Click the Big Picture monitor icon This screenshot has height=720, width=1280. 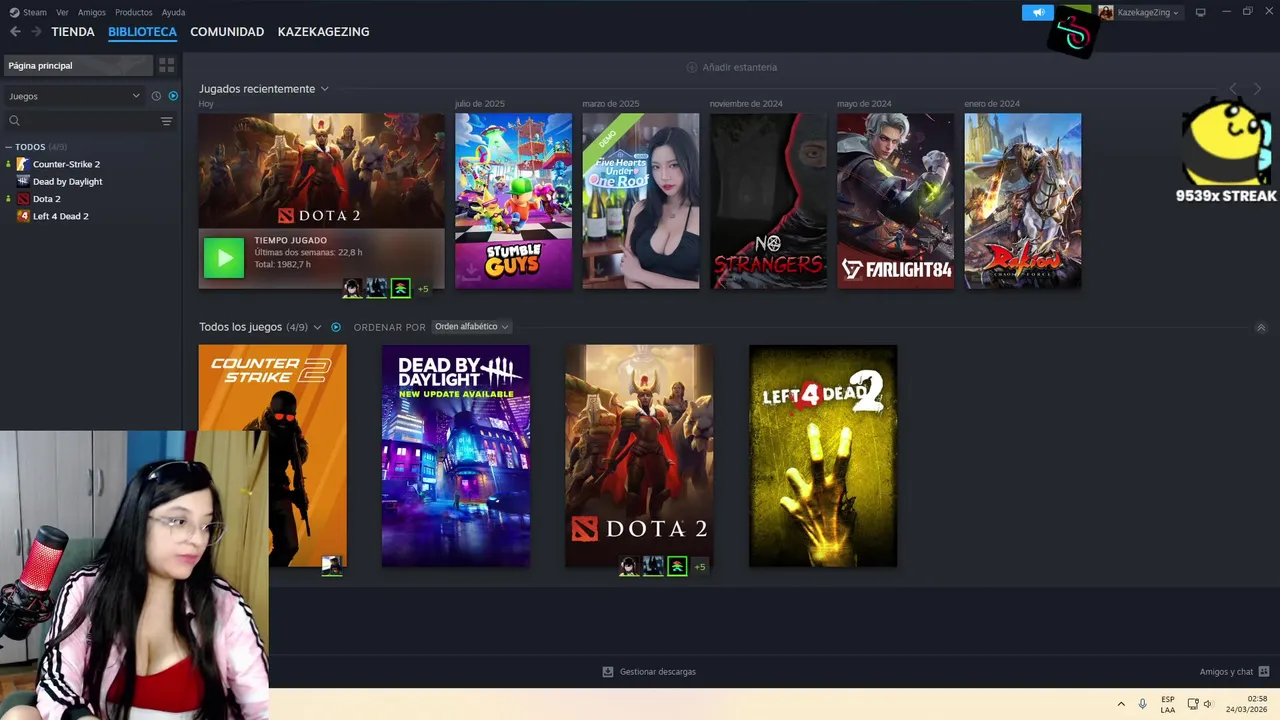[x=1201, y=12]
